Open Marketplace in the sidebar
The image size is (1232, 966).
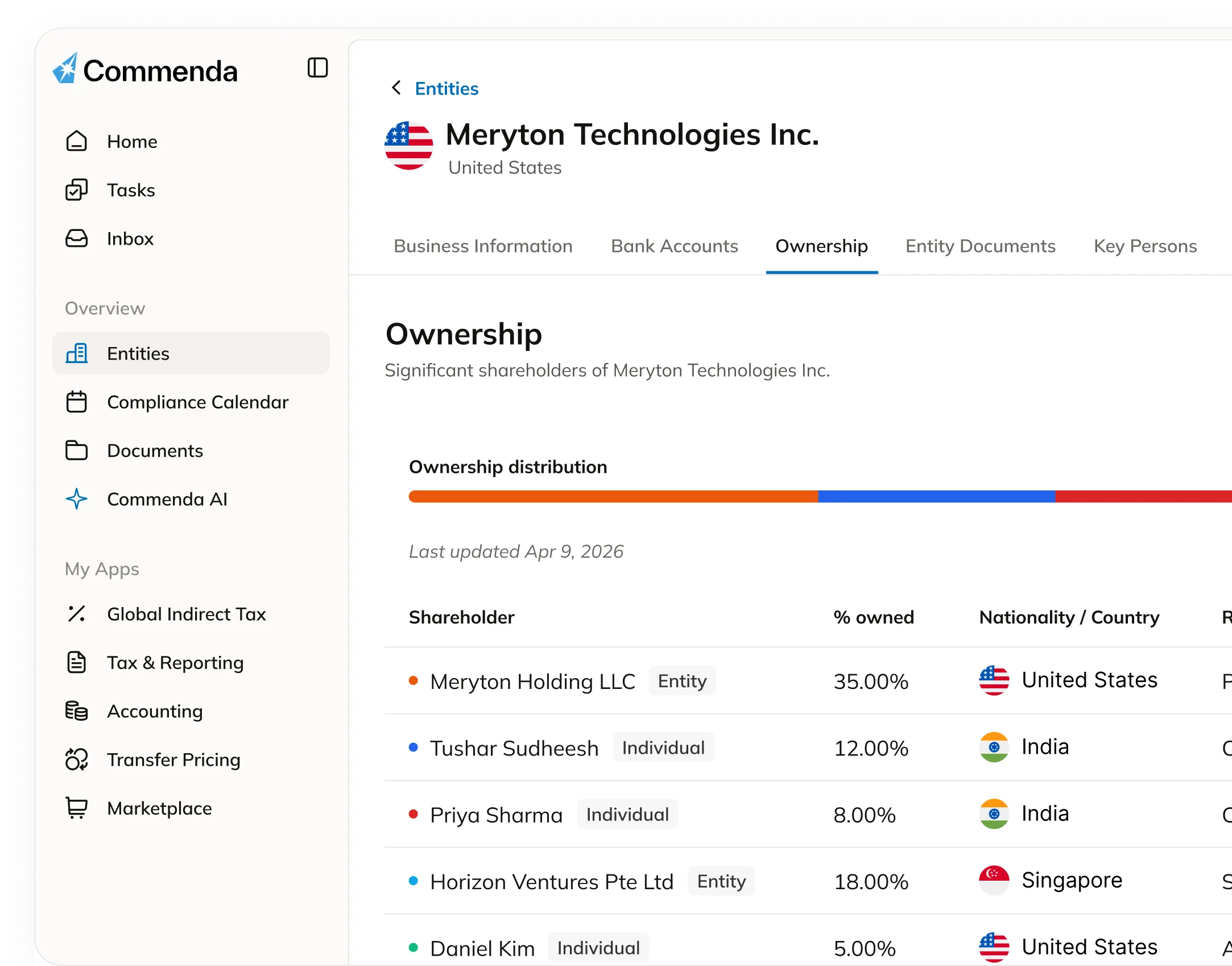(x=191, y=808)
